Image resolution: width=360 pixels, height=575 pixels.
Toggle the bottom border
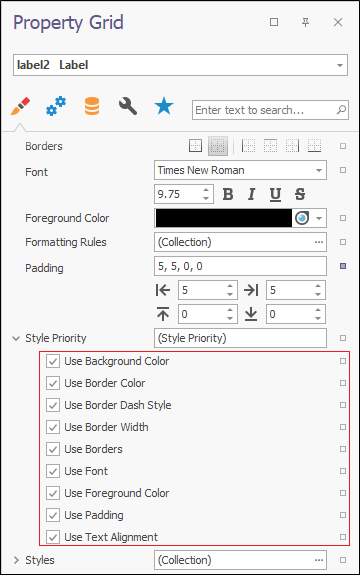314,146
